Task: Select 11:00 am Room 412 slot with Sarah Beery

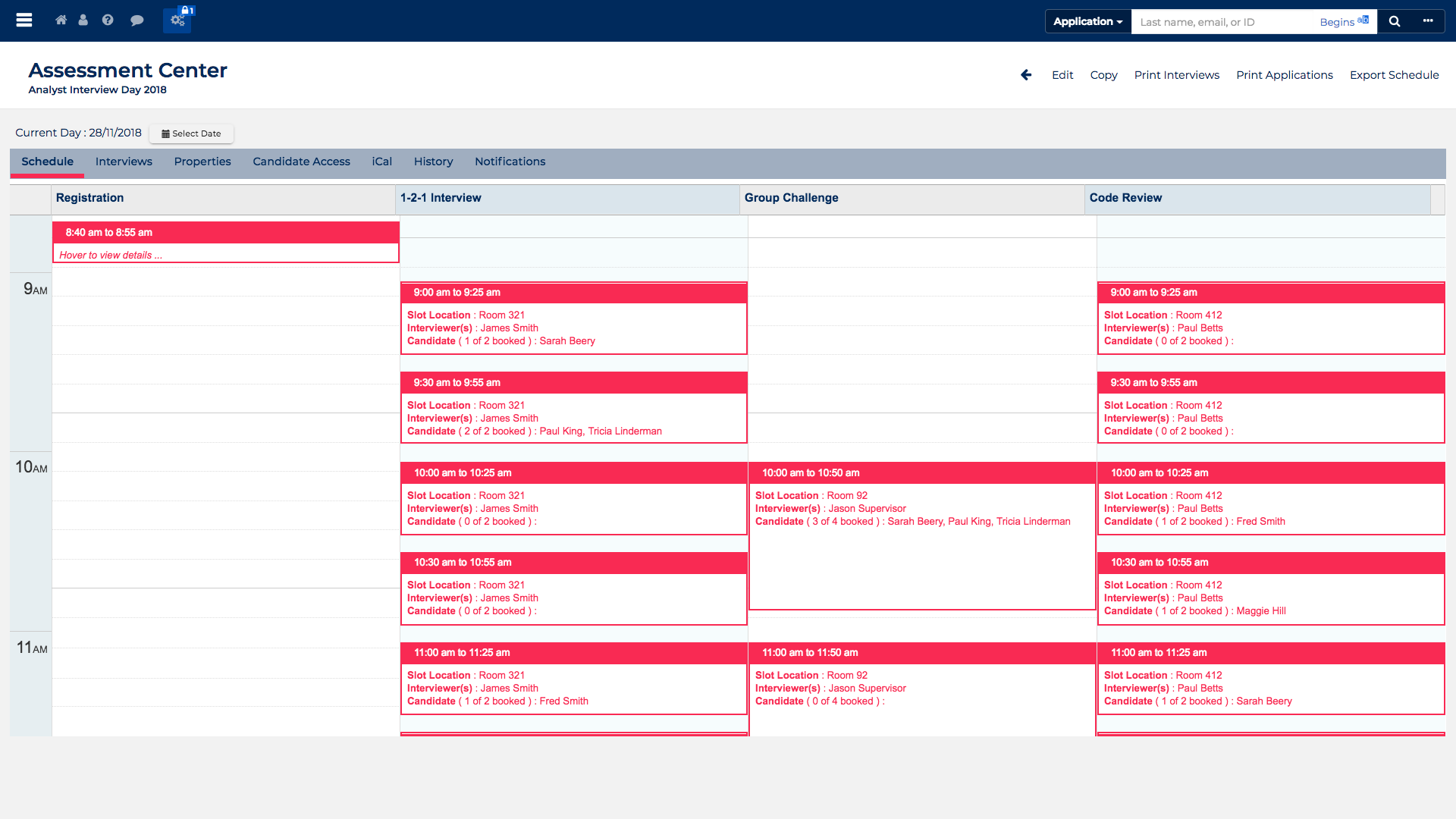Action: tap(1271, 678)
